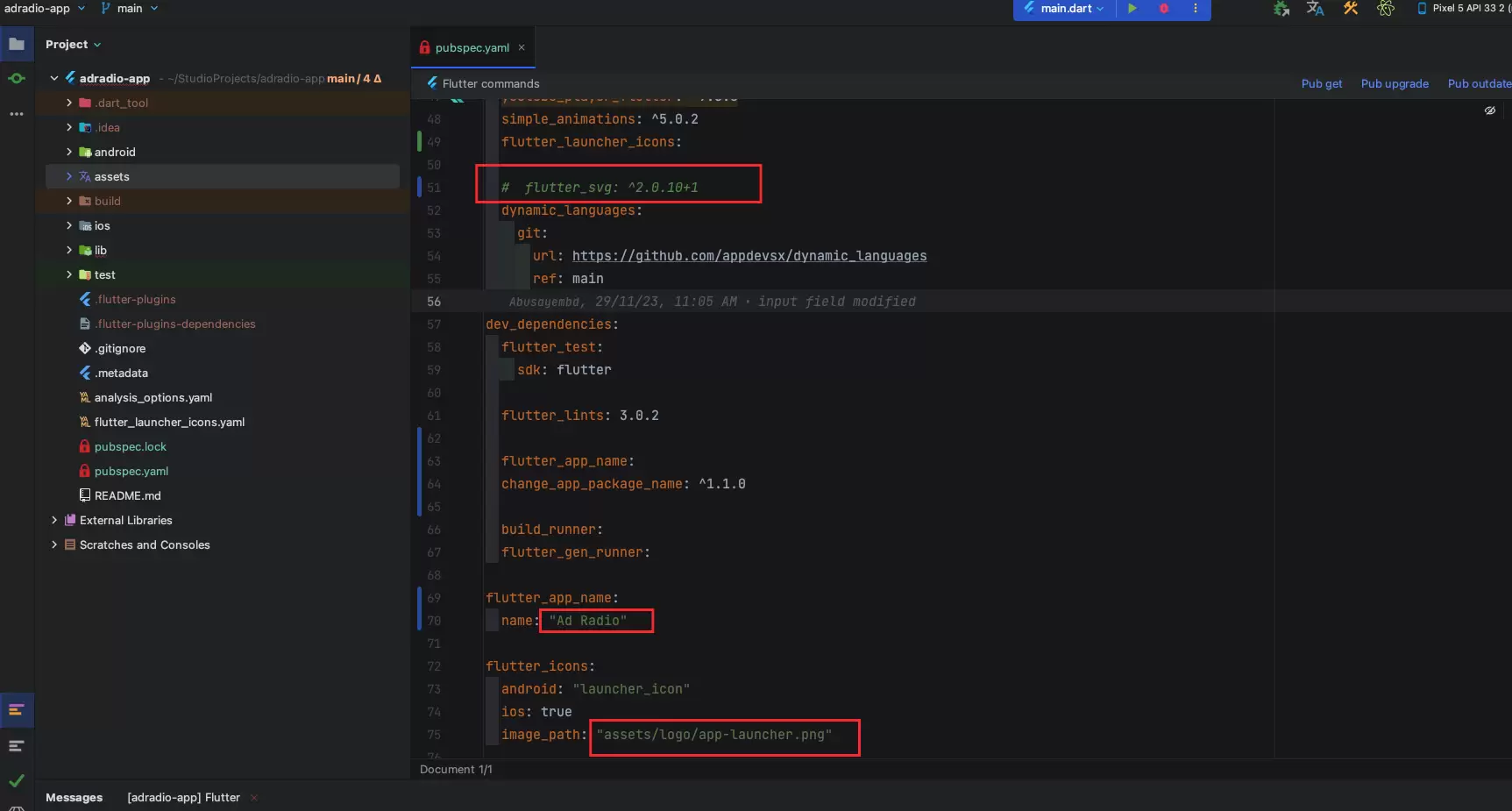
Task: Select .gitignore file
Action: (120, 348)
